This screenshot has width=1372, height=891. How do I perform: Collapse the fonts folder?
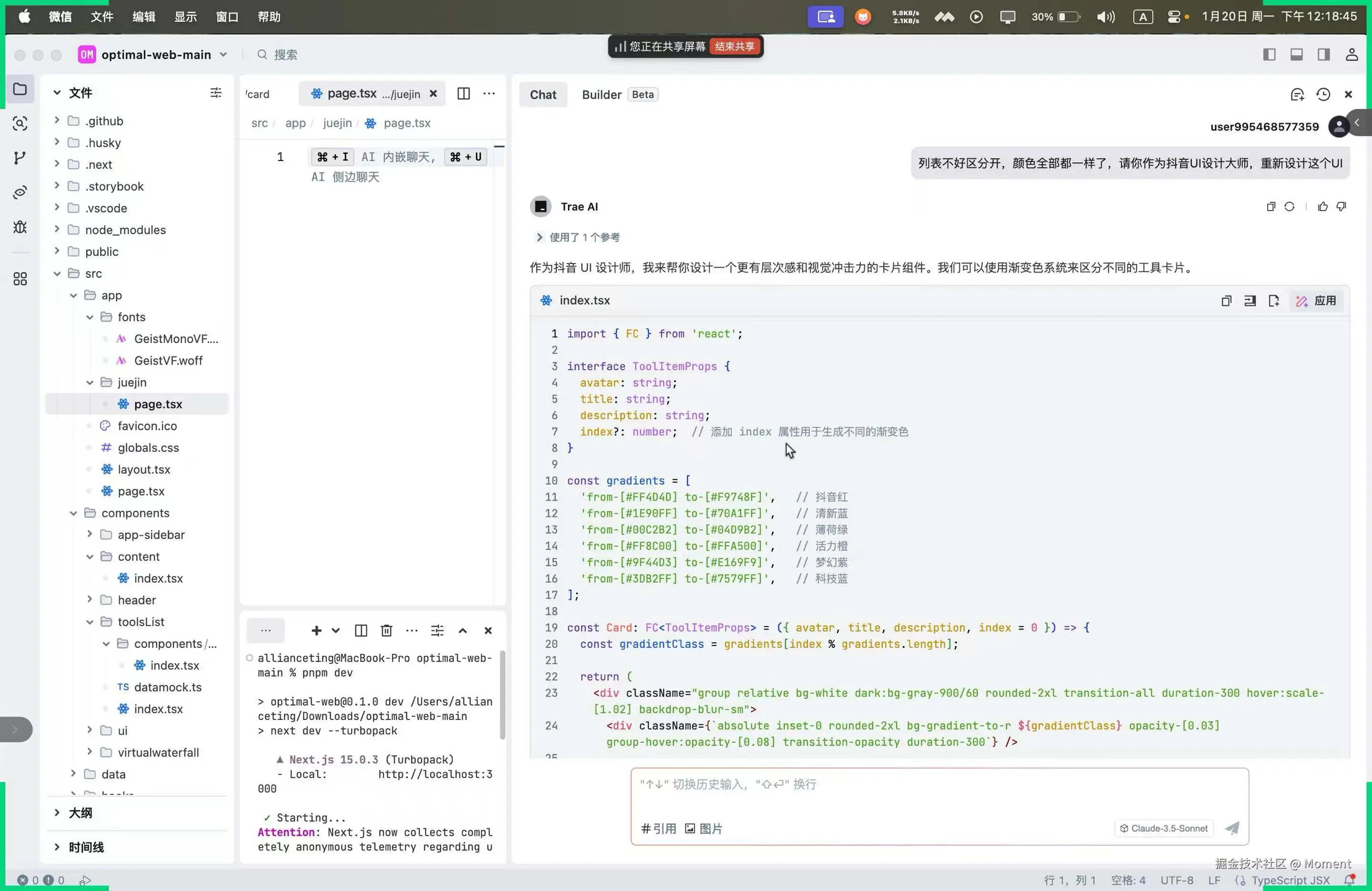click(x=90, y=316)
